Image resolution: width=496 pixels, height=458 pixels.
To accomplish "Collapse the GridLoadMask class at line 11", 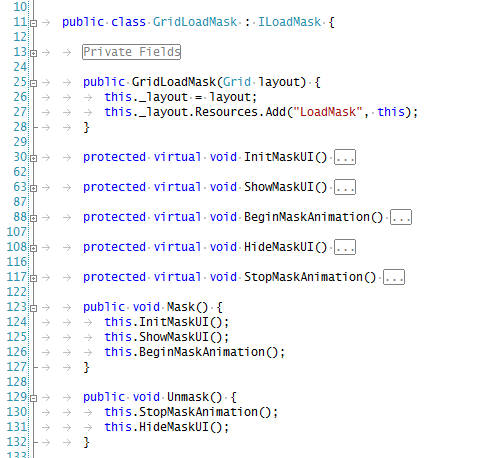I will click(x=33, y=23).
